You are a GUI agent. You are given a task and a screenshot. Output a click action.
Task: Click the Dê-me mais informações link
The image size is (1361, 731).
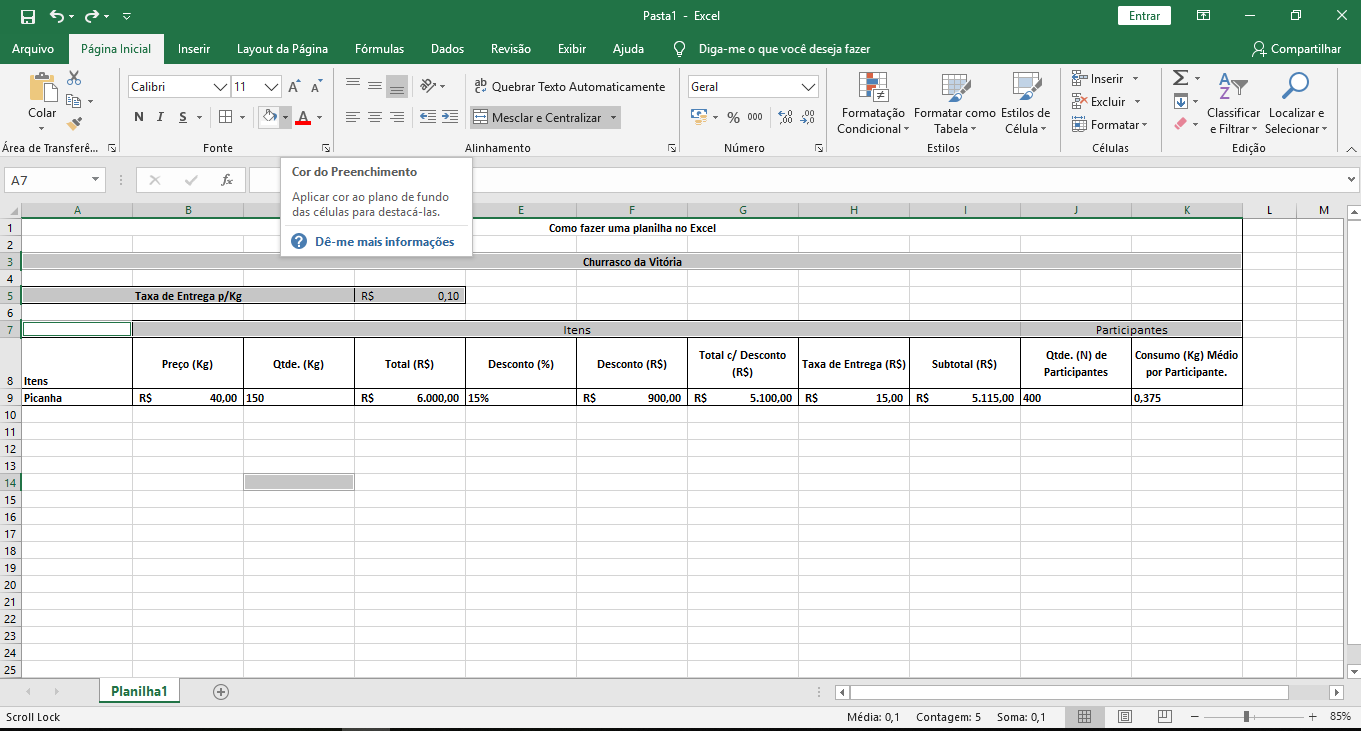[x=384, y=242]
